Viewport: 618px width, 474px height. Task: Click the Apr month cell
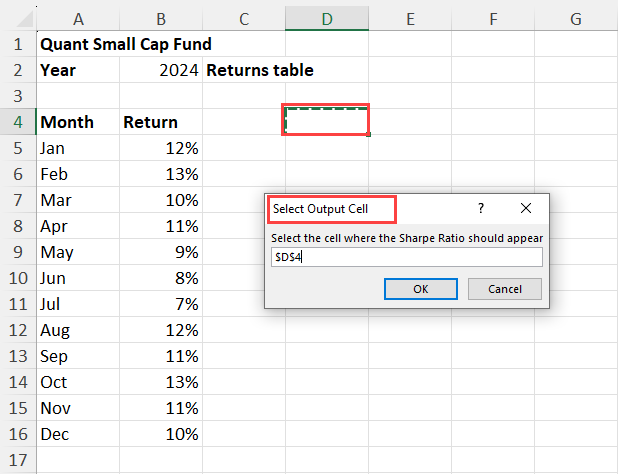coord(78,226)
